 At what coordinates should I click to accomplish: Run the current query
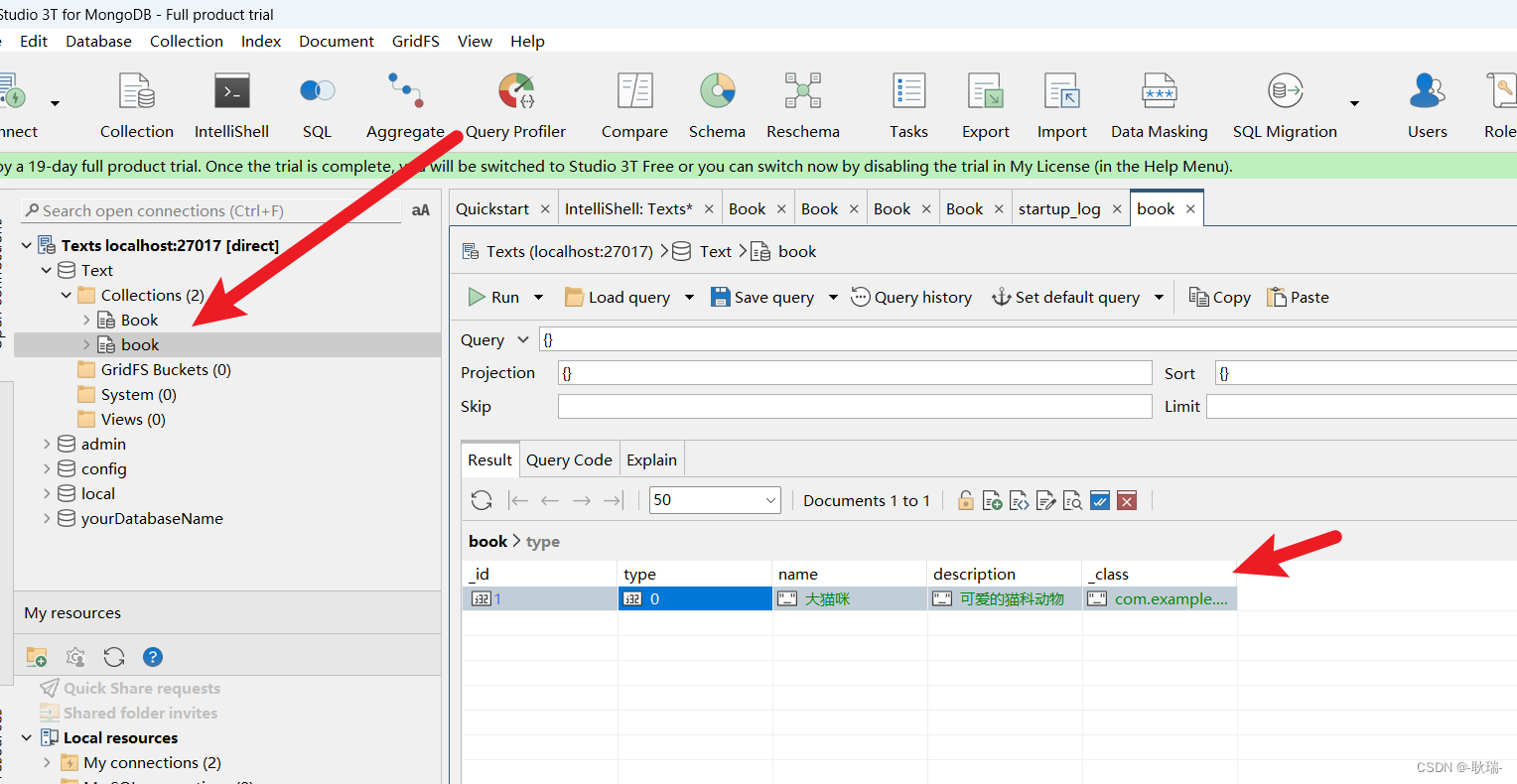[x=493, y=297]
